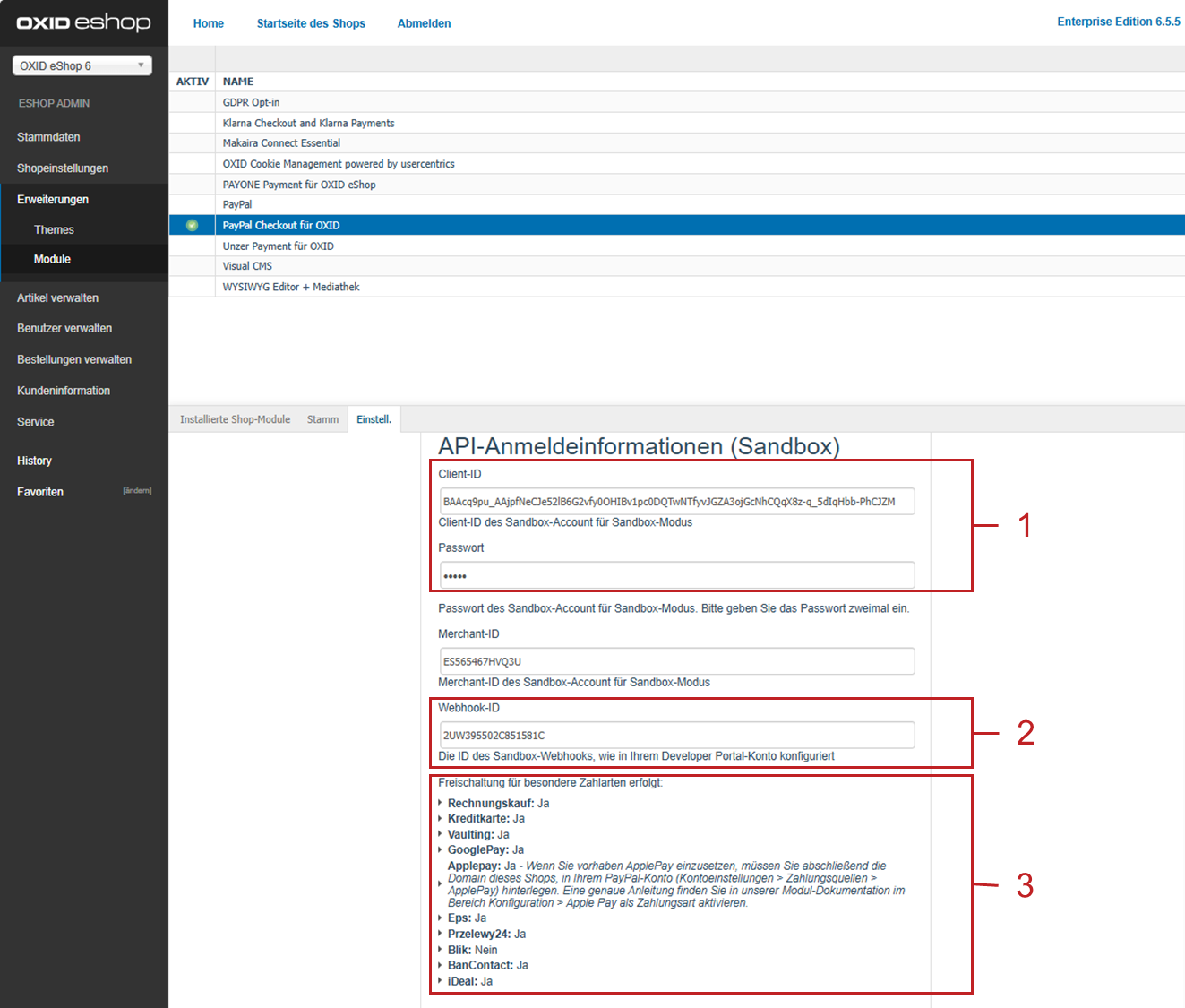
Task: Click Abmelden to log out
Action: (x=424, y=23)
